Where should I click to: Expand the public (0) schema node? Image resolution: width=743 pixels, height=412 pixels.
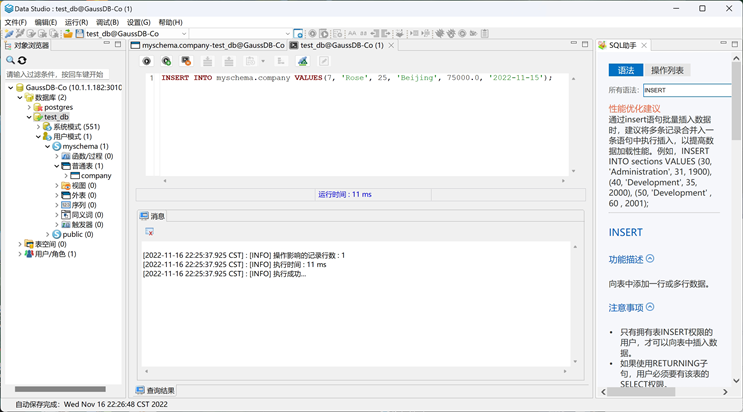47,235
